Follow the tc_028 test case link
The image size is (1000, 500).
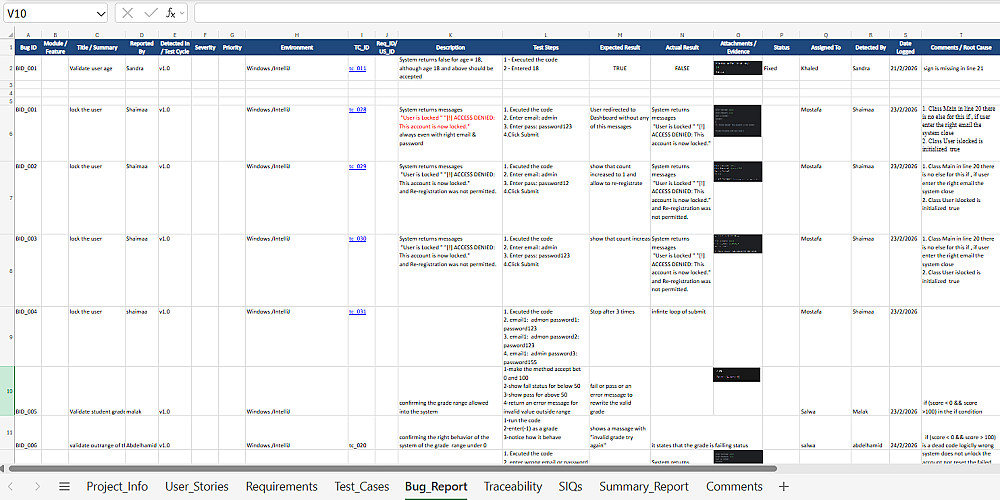[357, 110]
